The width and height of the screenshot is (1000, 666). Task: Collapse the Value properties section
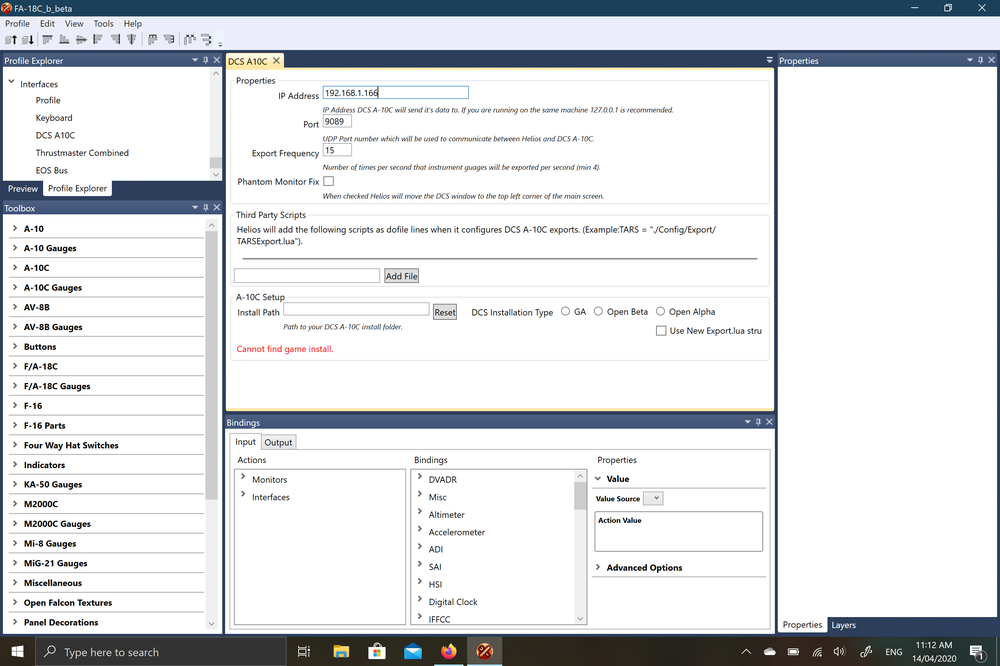[598, 478]
